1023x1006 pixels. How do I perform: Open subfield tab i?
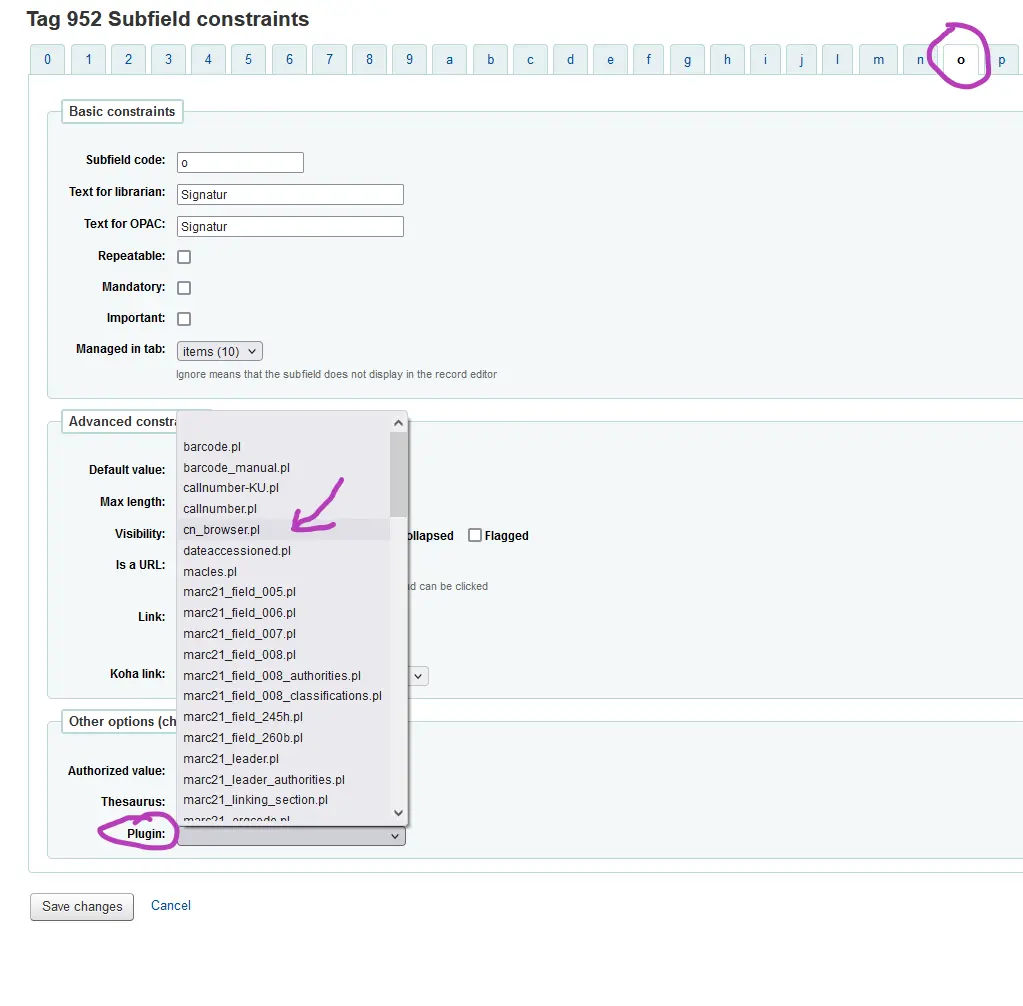pos(765,59)
